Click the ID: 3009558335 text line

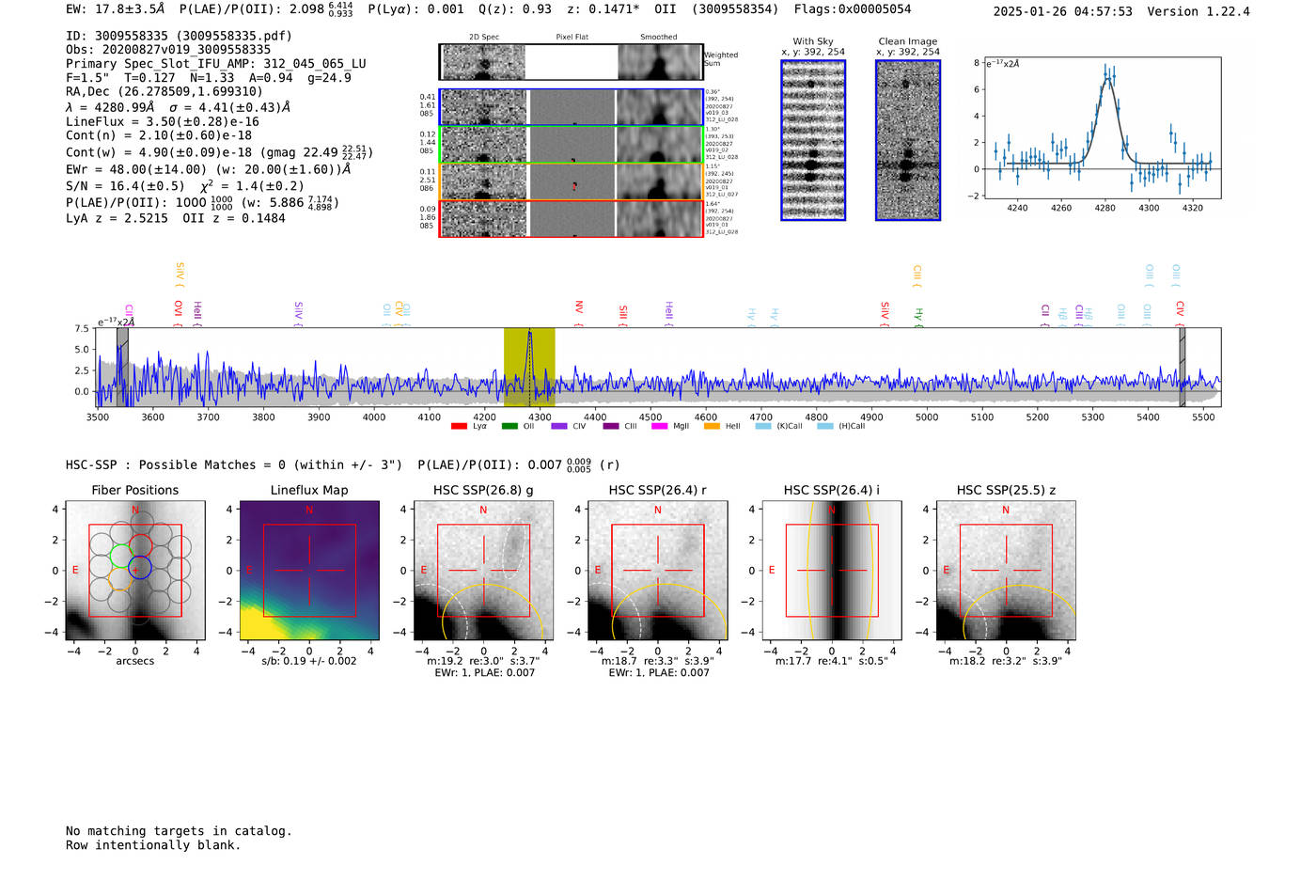179,36
